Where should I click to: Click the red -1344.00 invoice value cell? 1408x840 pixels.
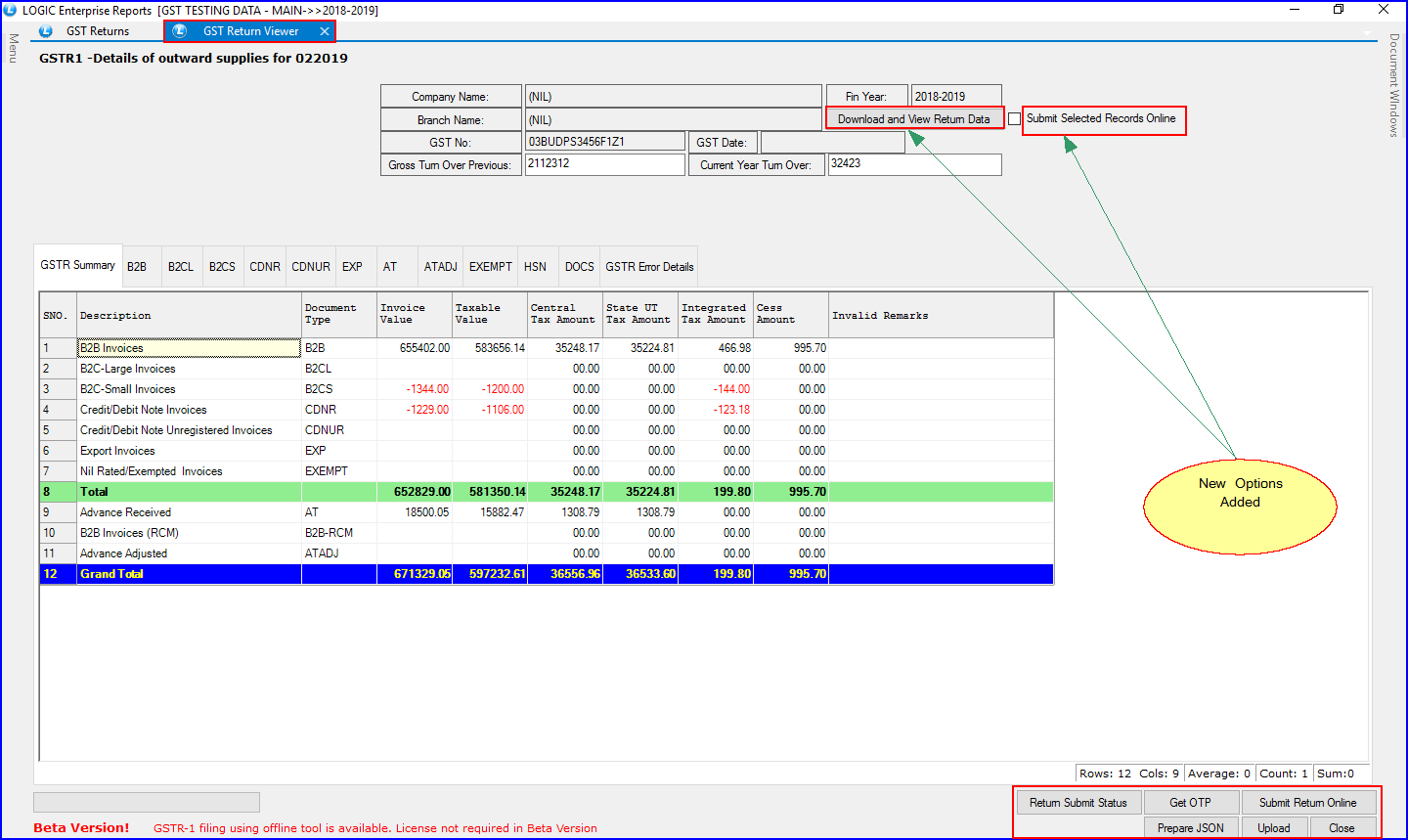point(415,389)
